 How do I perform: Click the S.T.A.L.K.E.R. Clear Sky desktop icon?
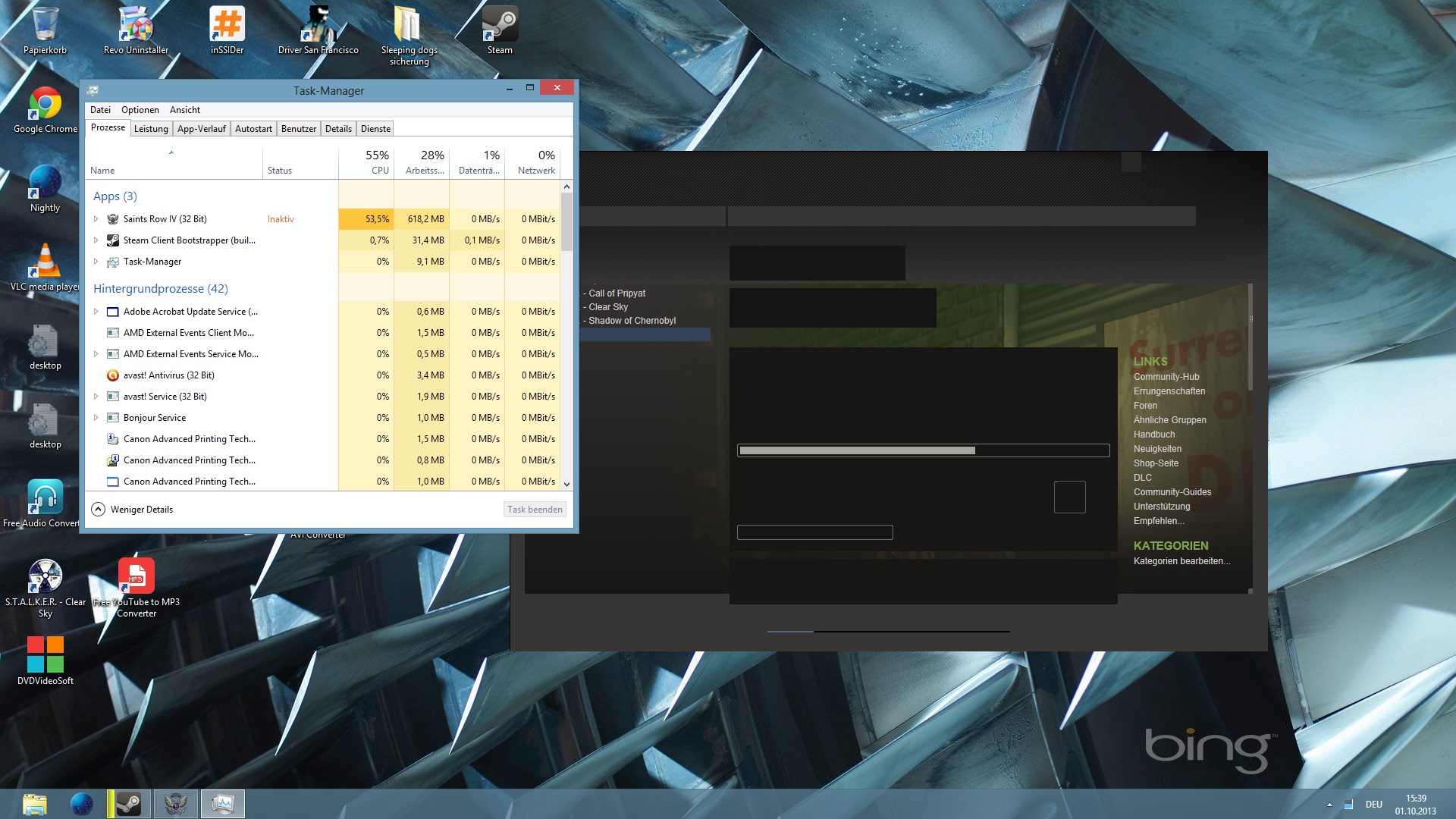[45, 576]
